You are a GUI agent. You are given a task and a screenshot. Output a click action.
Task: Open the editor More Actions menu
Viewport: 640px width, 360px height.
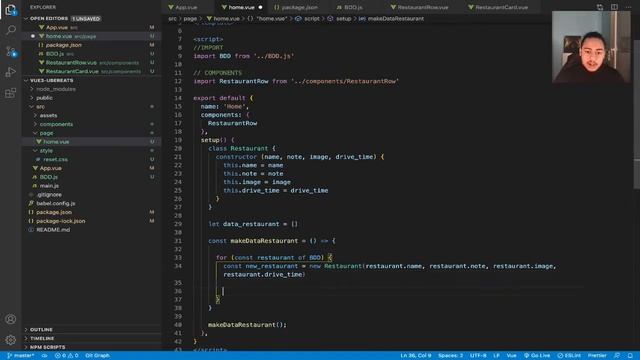tap(629, 7)
